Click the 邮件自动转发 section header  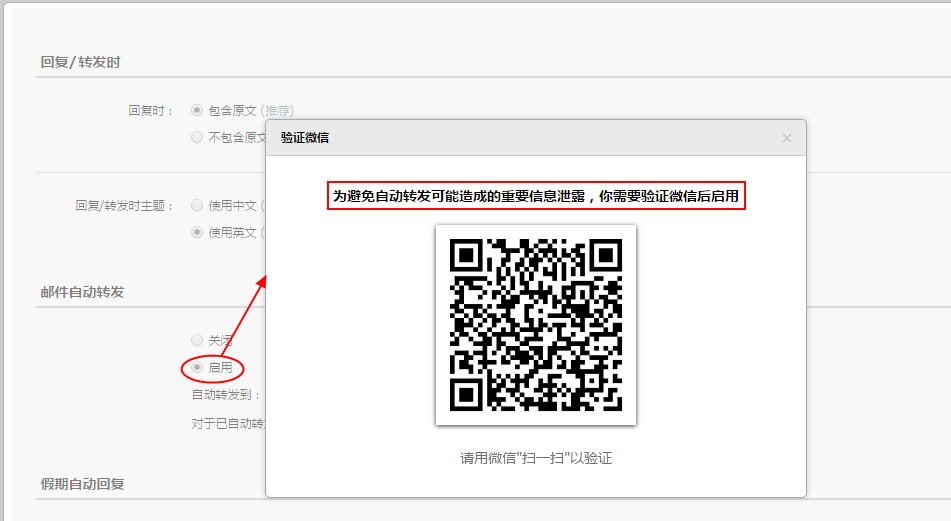click(x=82, y=291)
